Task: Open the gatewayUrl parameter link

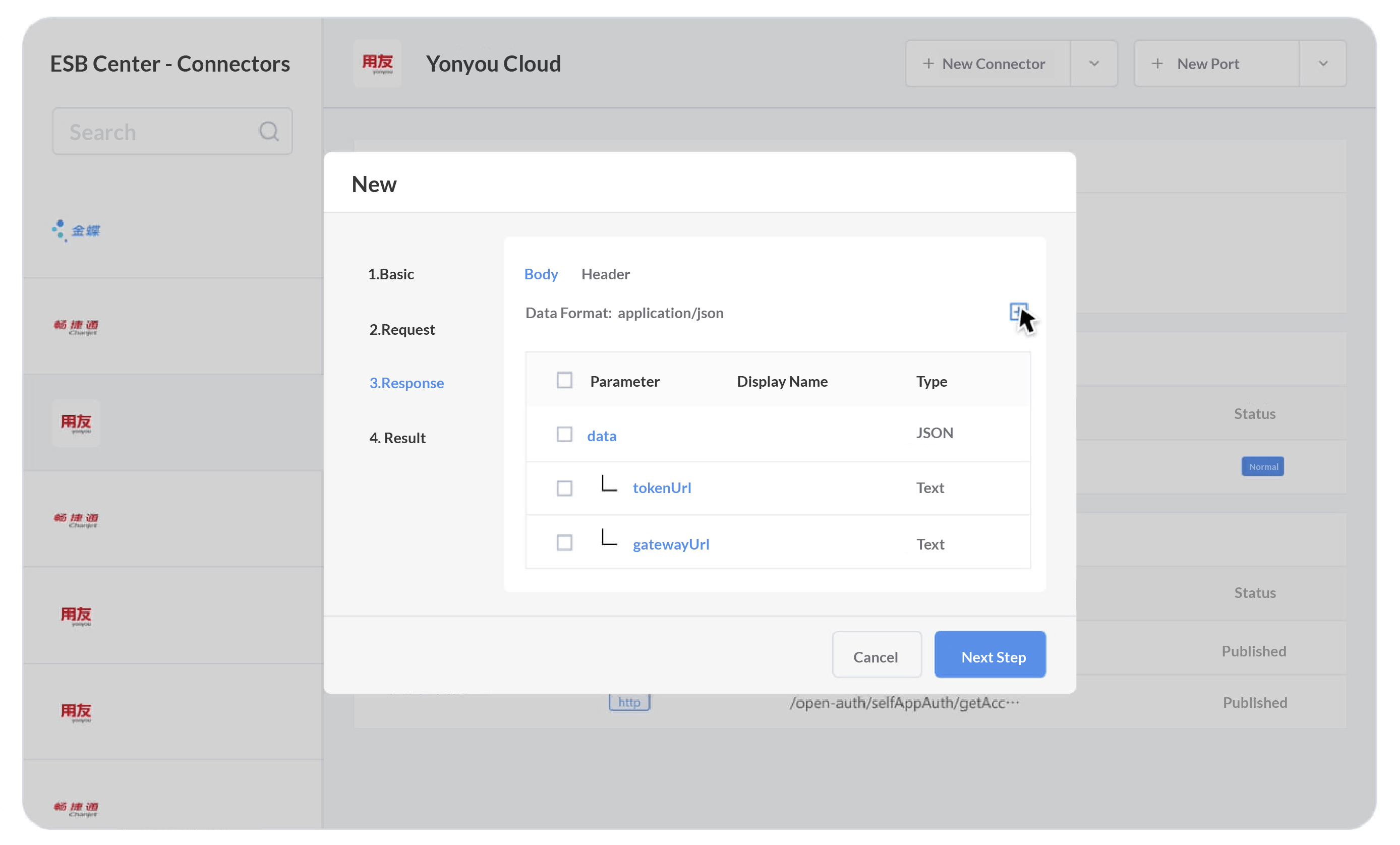Action: (x=670, y=544)
